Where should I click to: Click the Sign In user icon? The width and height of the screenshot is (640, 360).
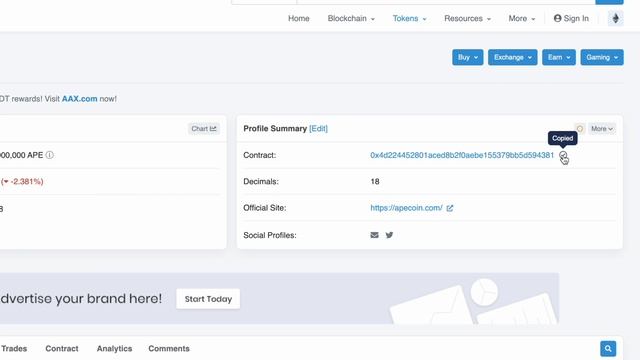pyautogui.click(x=558, y=18)
